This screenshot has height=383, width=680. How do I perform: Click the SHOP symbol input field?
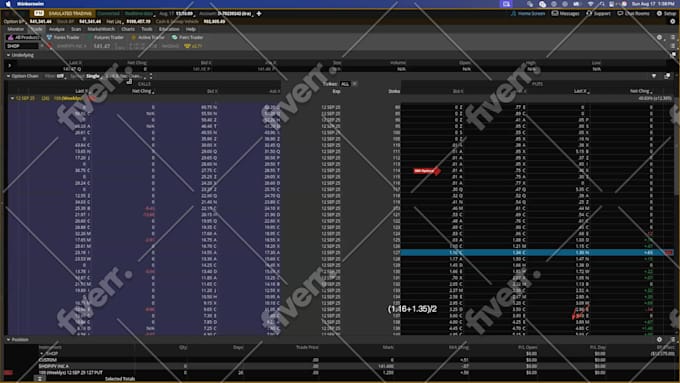point(22,46)
